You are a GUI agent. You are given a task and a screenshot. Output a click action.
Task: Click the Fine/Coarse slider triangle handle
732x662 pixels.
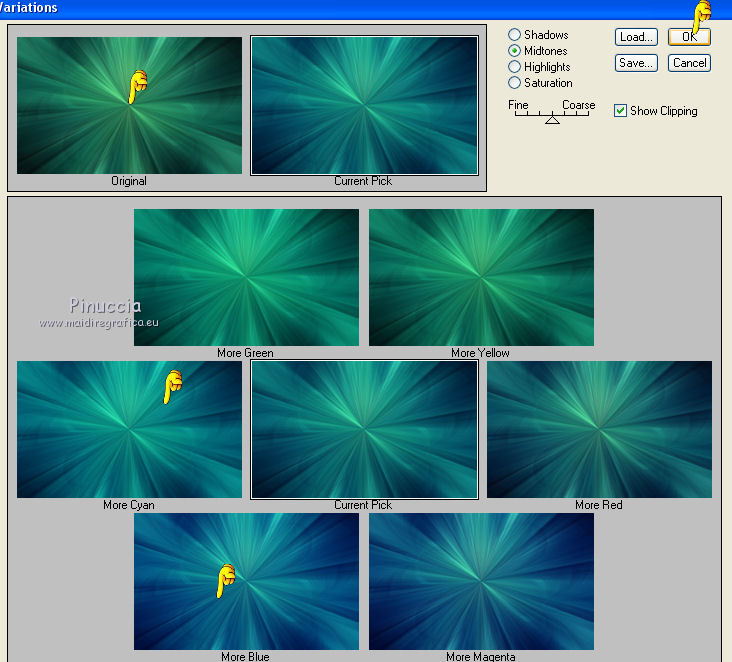tap(552, 120)
